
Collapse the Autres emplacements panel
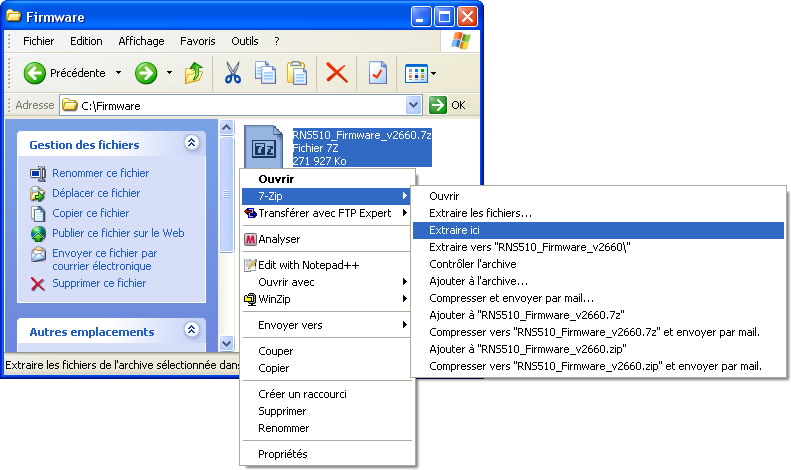pos(192,330)
